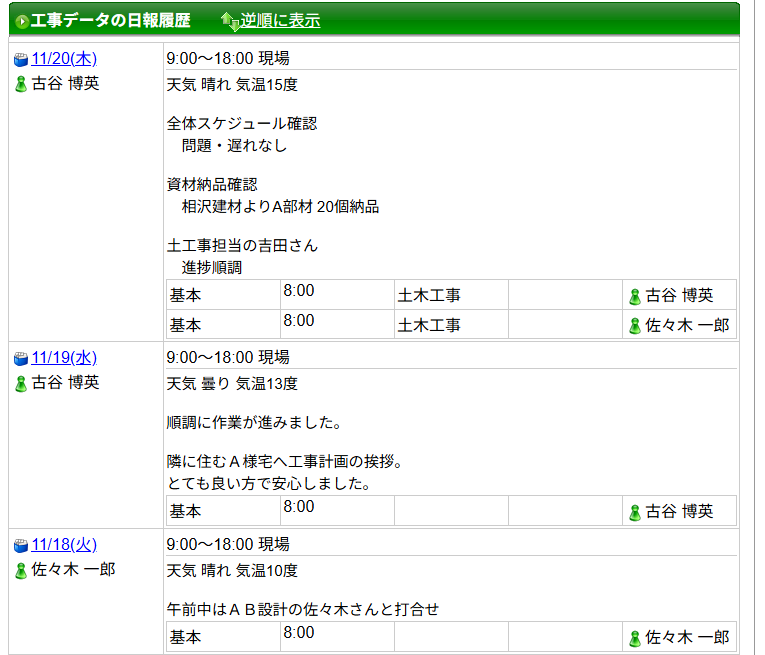765x655 pixels.
Task: Click the user icon beside 佐々木 一郎 under 11/18
Action: (21, 570)
